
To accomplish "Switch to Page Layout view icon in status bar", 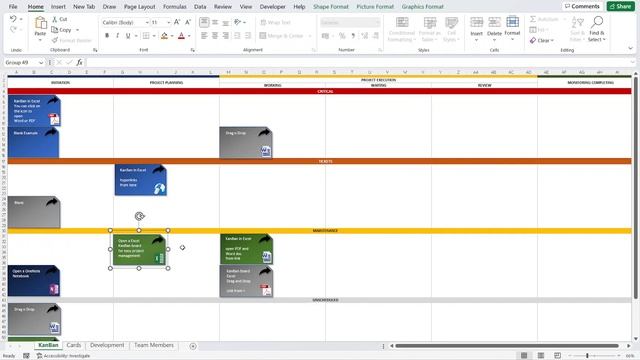I will pos(541,356).
